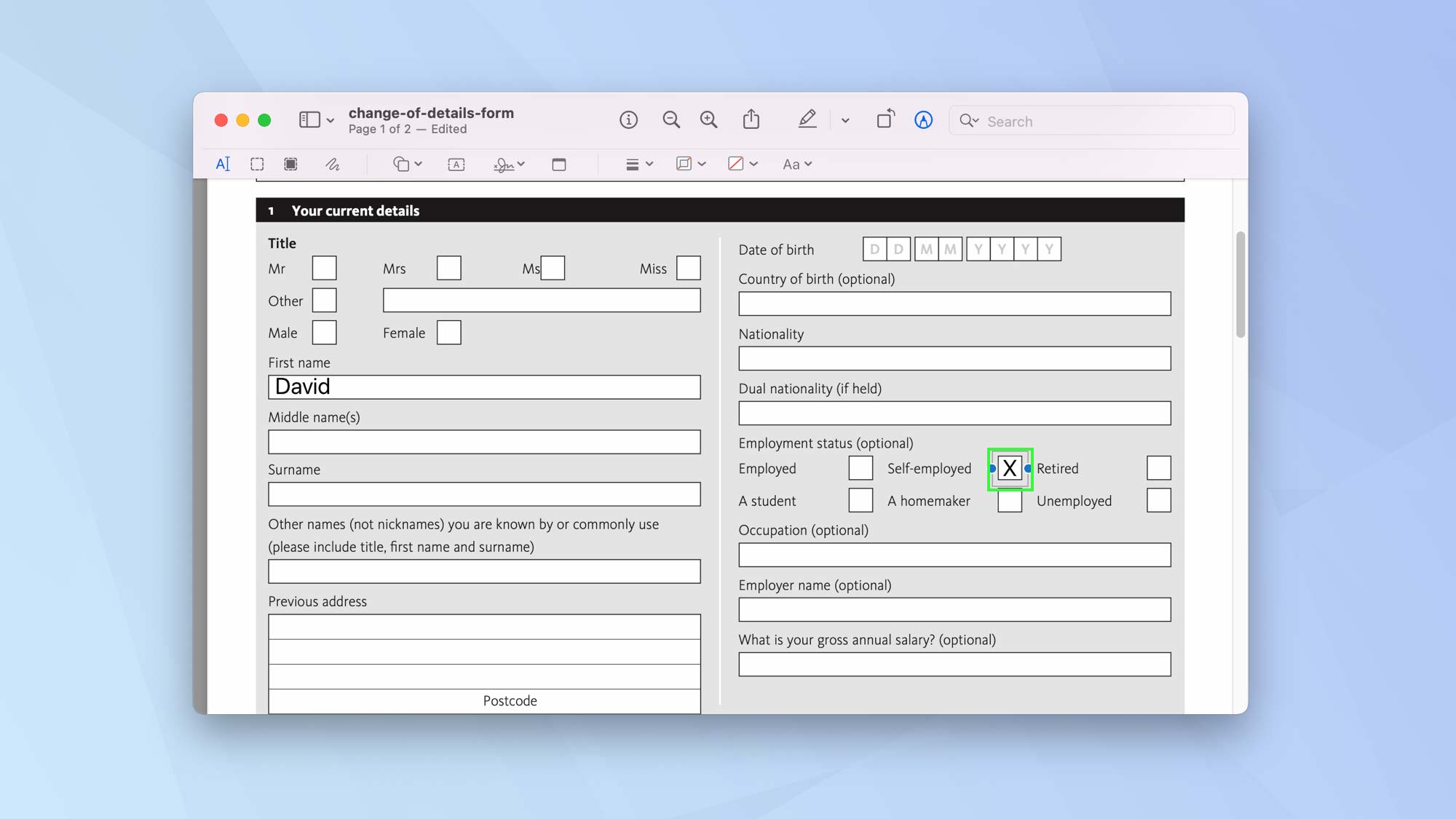Image resolution: width=1456 pixels, height=819 pixels.
Task: Click the Markup pencil toolbar button
Action: point(807,119)
